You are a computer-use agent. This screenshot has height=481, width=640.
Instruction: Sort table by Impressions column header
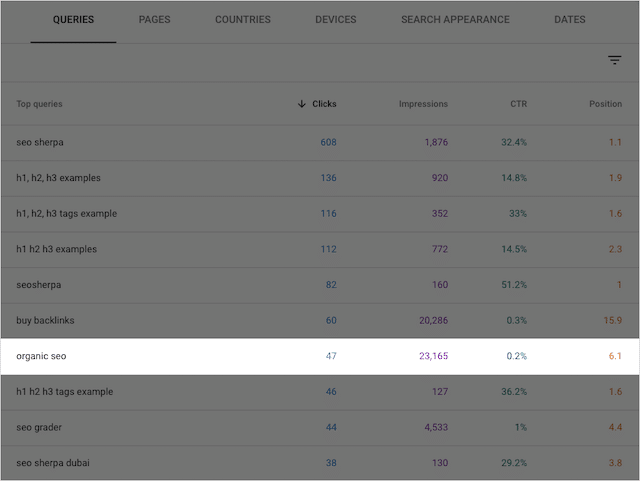[423, 104]
